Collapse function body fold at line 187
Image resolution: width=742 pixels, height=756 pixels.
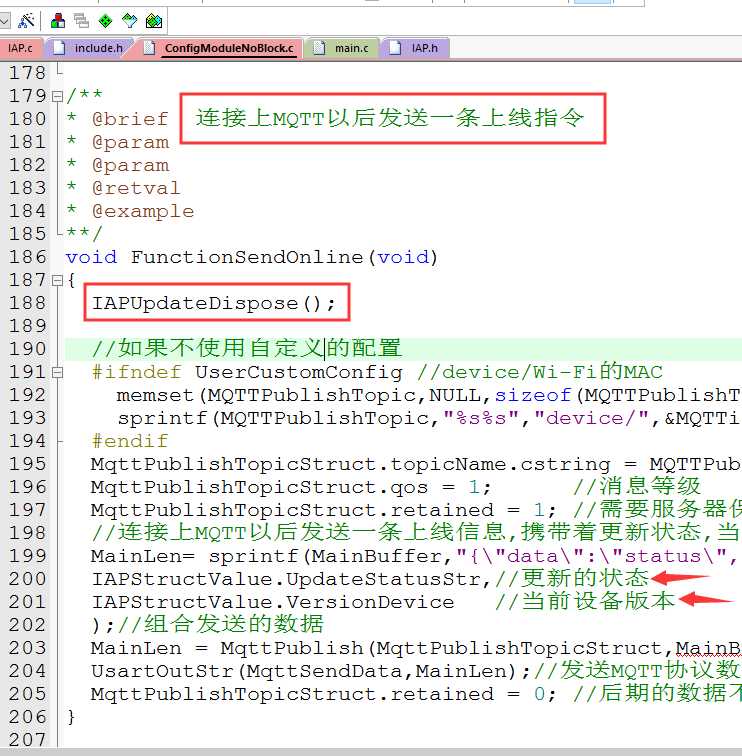coord(57,280)
